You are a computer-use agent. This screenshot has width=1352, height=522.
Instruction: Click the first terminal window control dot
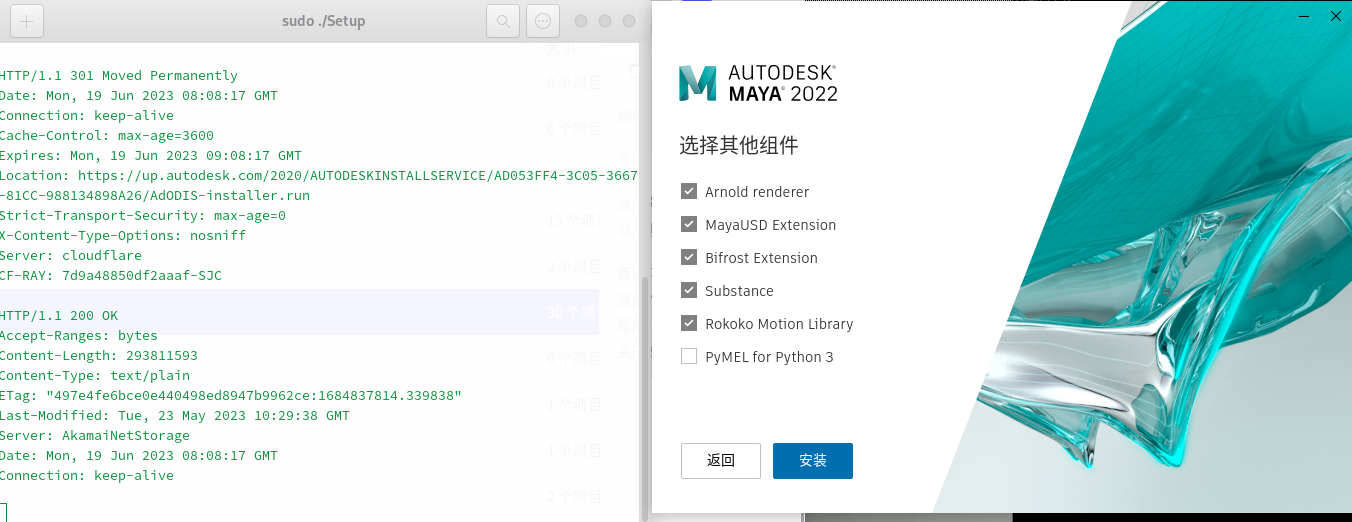click(x=581, y=21)
